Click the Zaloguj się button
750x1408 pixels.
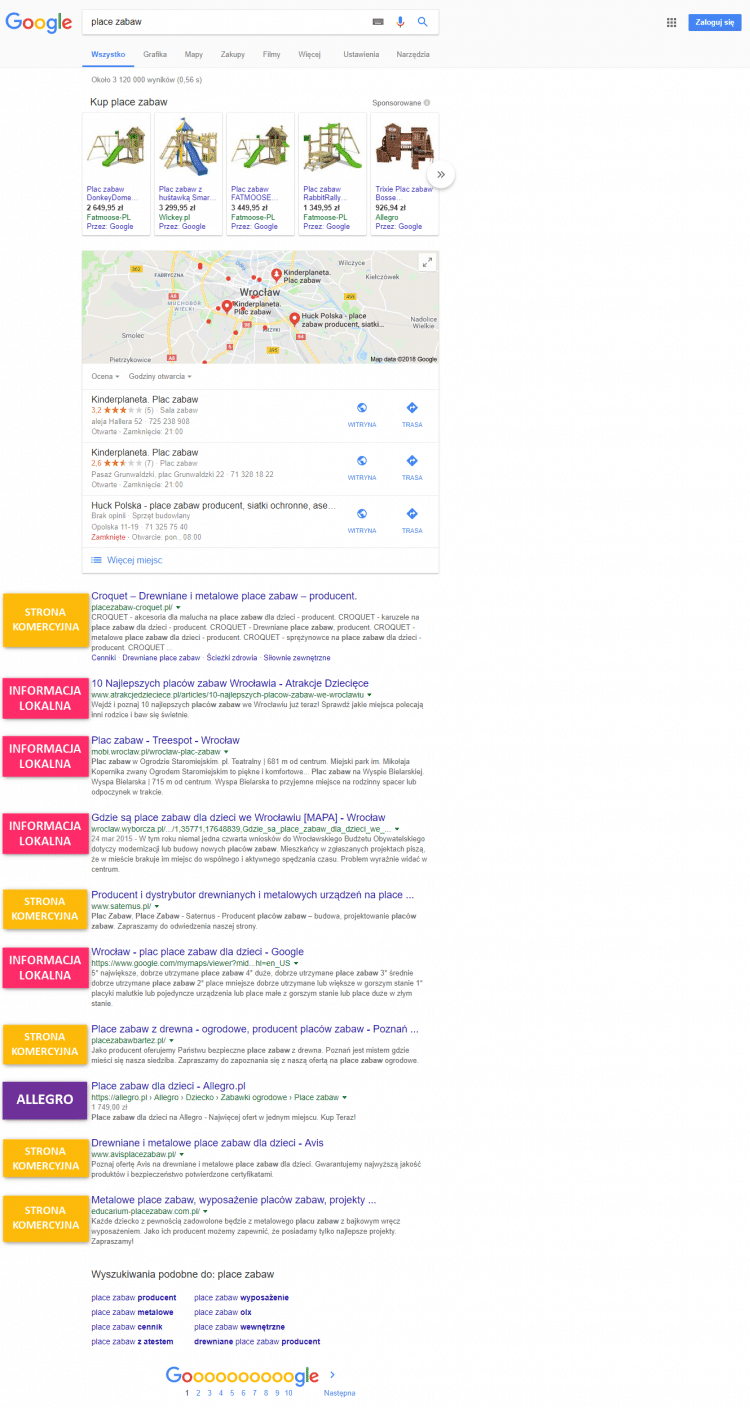(715, 22)
